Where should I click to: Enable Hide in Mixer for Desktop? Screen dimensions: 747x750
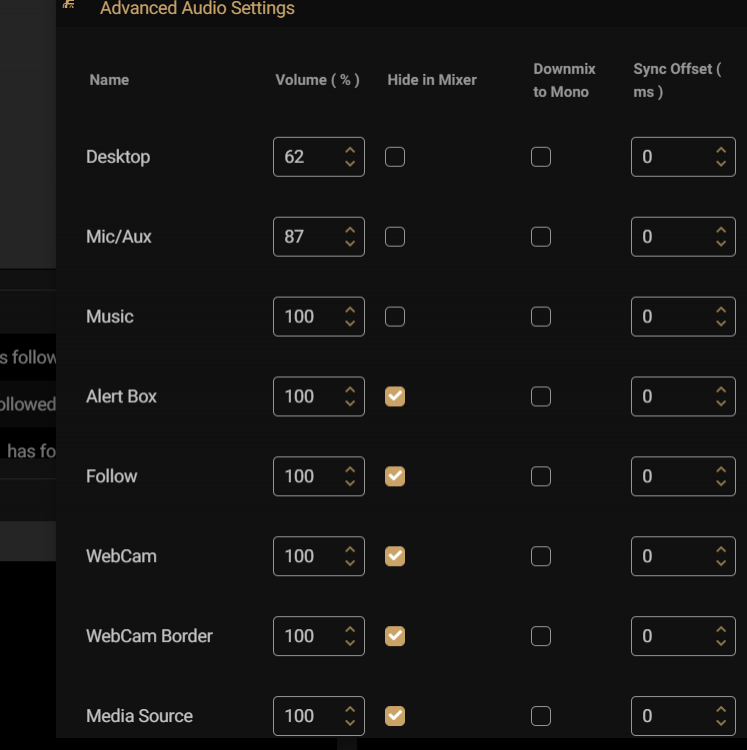click(x=395, y=157)
